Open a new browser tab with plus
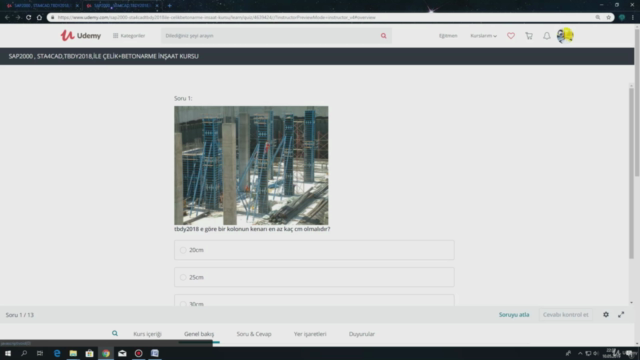Image resolution: width=640 pixels, height=360 pixels. coord(169,6)
